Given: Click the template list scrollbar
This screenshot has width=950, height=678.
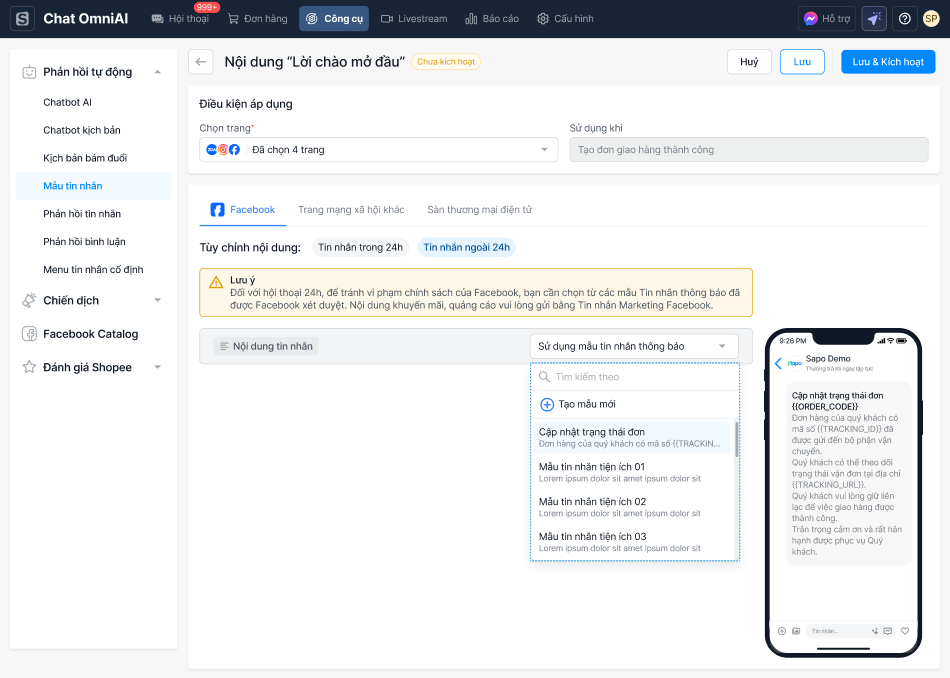Looking at the screenshot, I should 737,440.
